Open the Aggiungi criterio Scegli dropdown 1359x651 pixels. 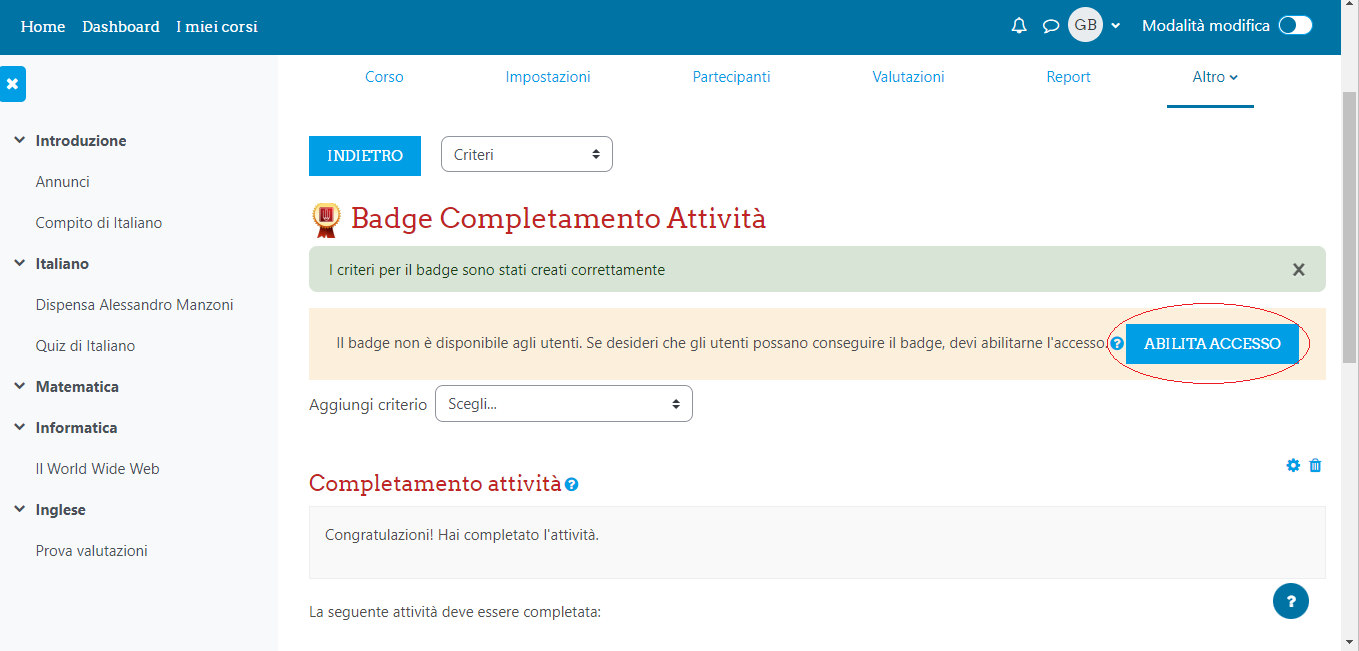coord(563,404)
